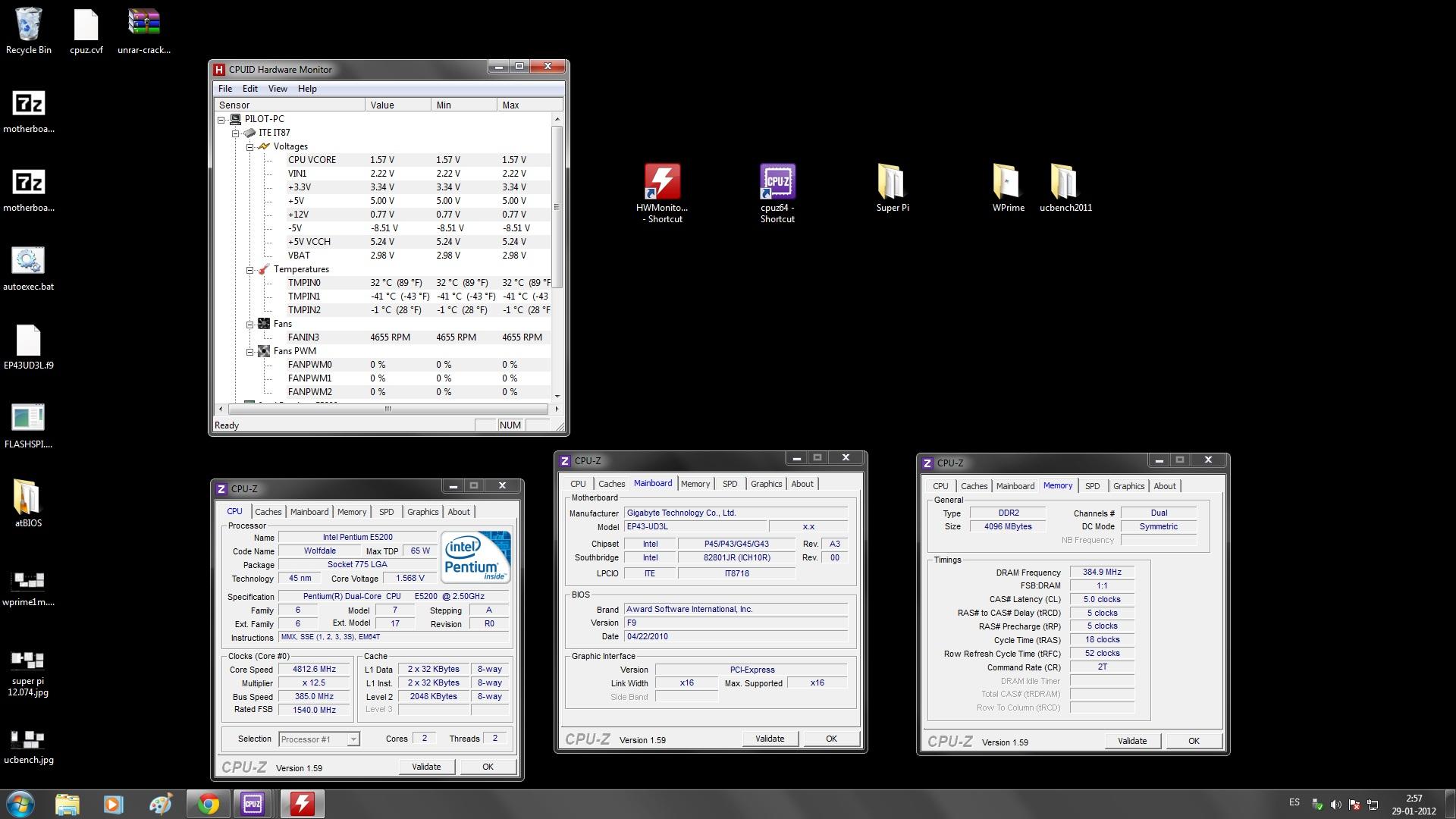Click the DRAM Frequency value 384.9 MHz

[1102, 573]
